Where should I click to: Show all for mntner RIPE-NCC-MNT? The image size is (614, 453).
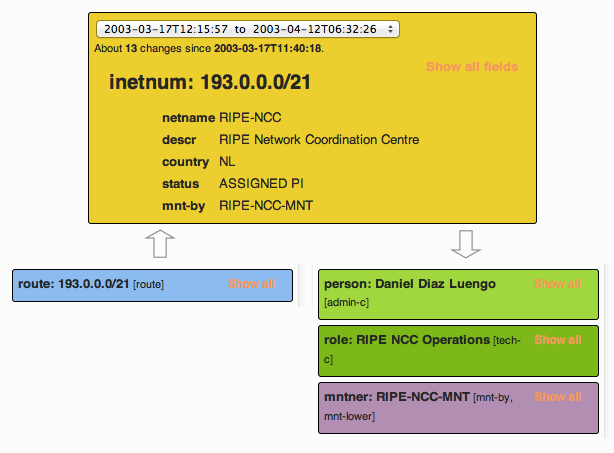[x=558, y=397]
